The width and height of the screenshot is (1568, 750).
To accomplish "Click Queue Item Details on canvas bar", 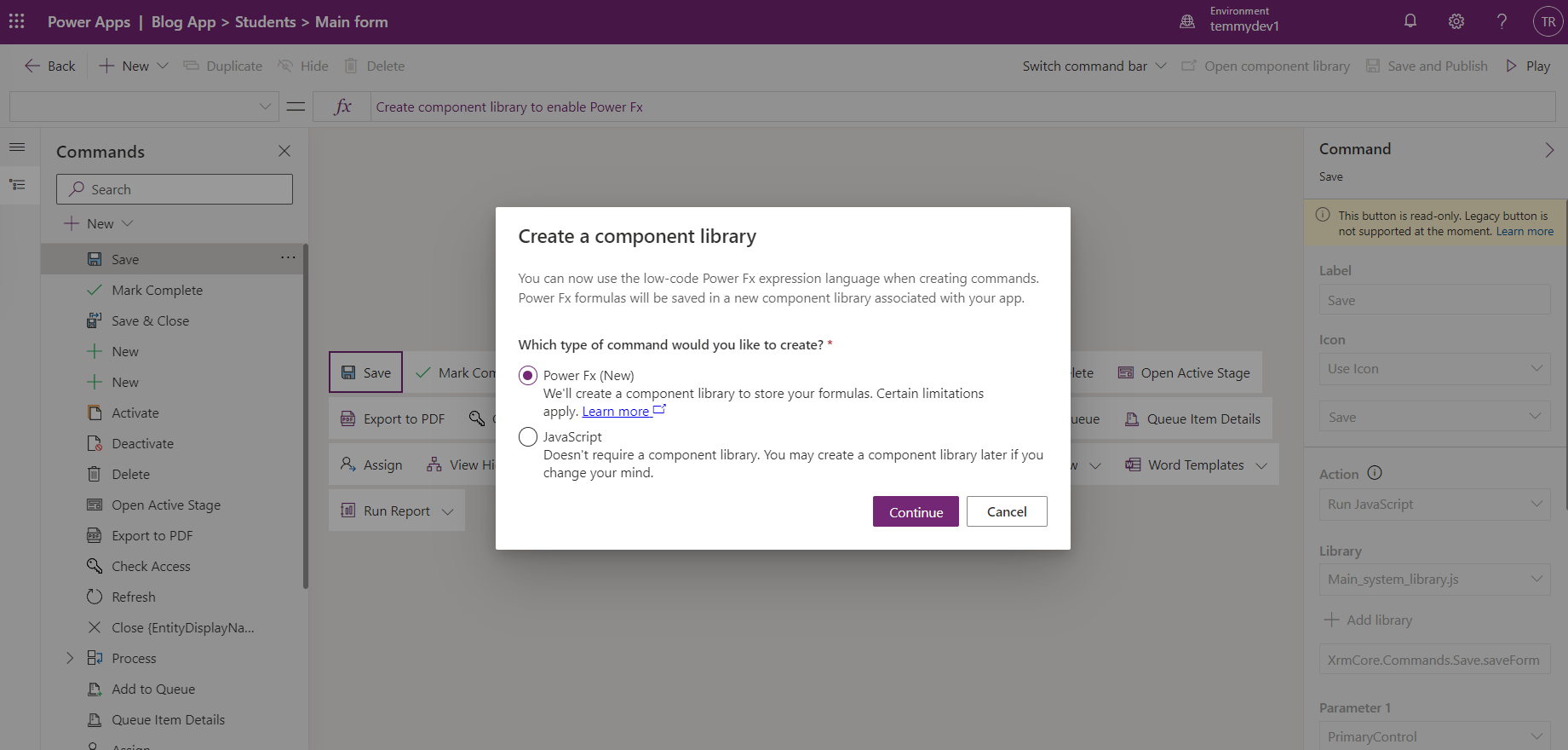I will [1192, 418].
